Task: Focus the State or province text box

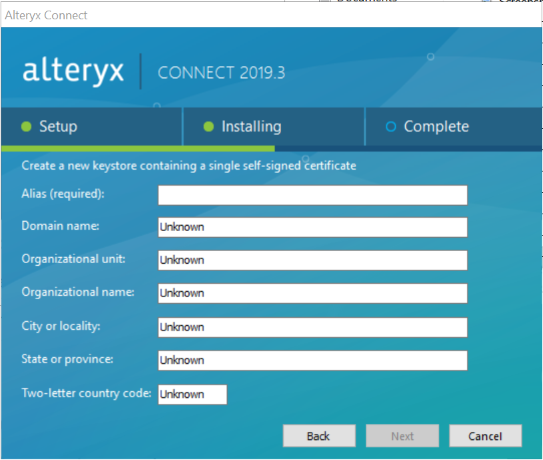Action: tap(313, 361)
